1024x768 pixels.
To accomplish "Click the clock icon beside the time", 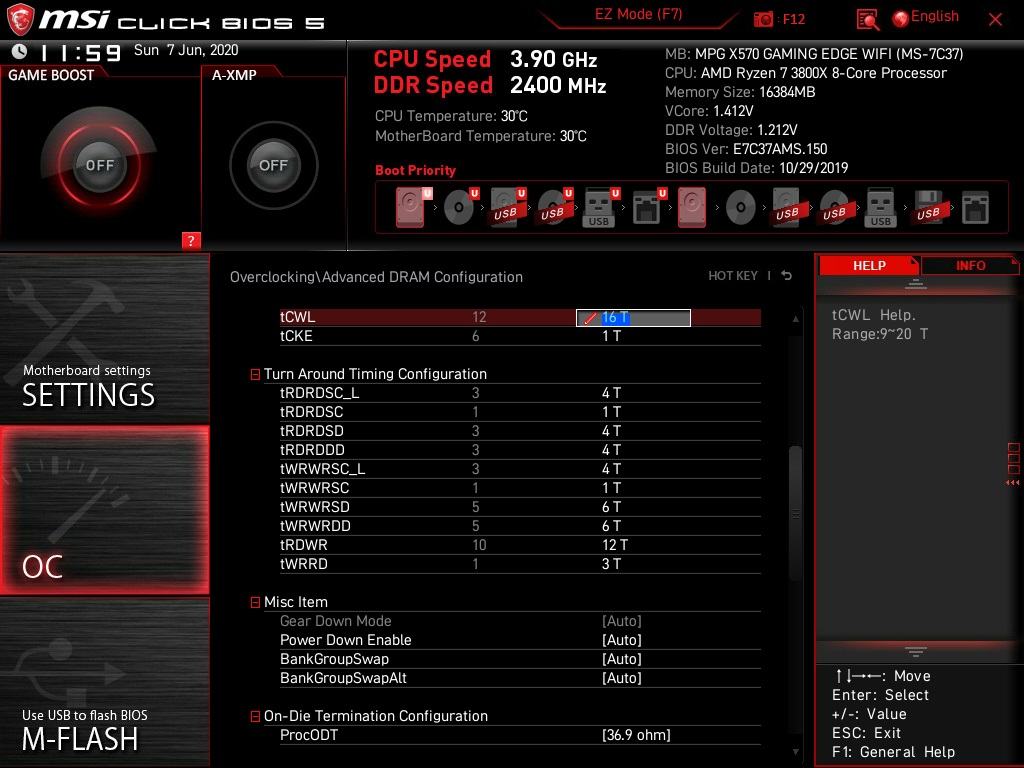I will click(x=20, y=51).
